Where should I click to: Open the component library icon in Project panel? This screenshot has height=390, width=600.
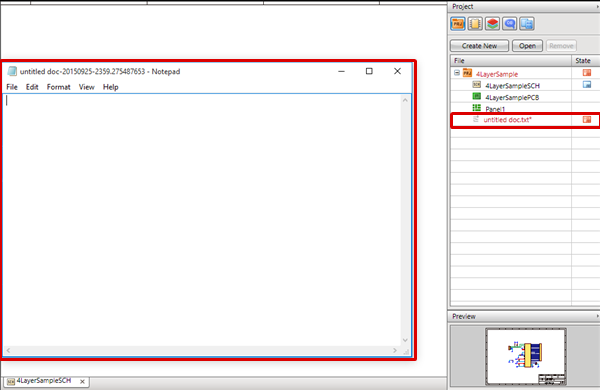pyautogui.click(x=475, y=24)
